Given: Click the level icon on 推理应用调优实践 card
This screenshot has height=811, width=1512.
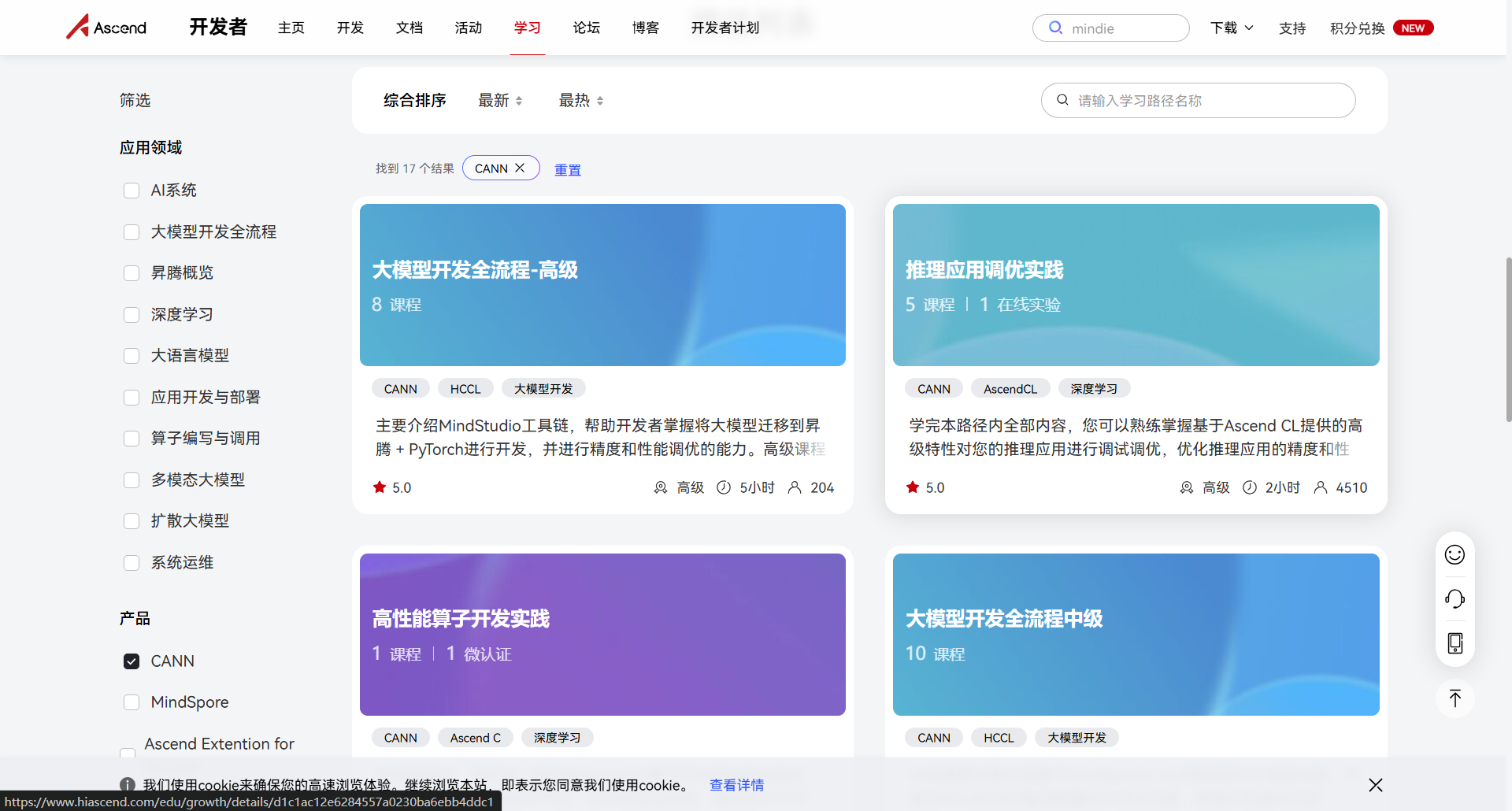Looking at the screenshot, I should (1187, 487).
